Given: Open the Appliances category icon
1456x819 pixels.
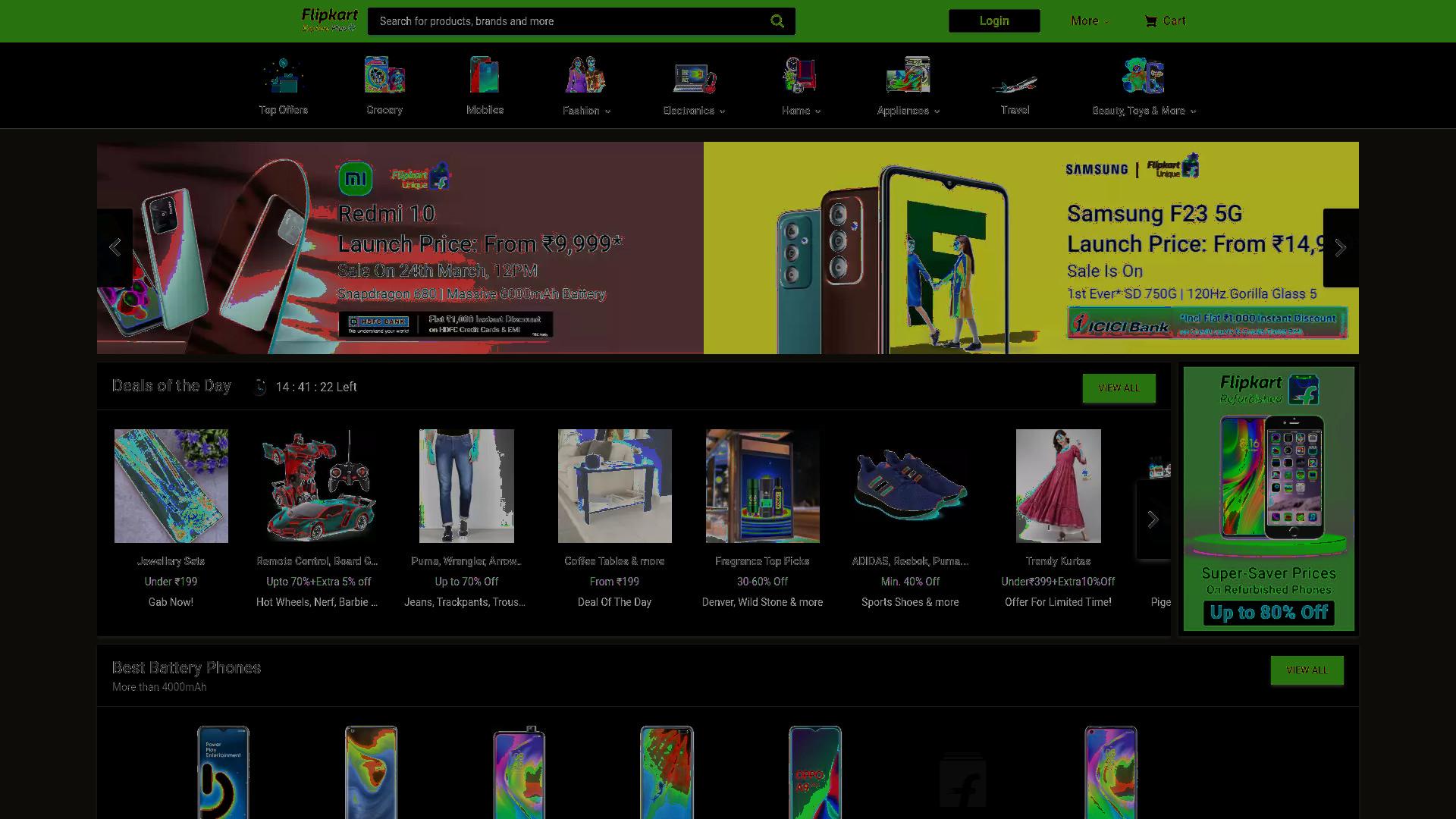Looking at the screenshot, I should pyautogui.click(x=908, y=75).
